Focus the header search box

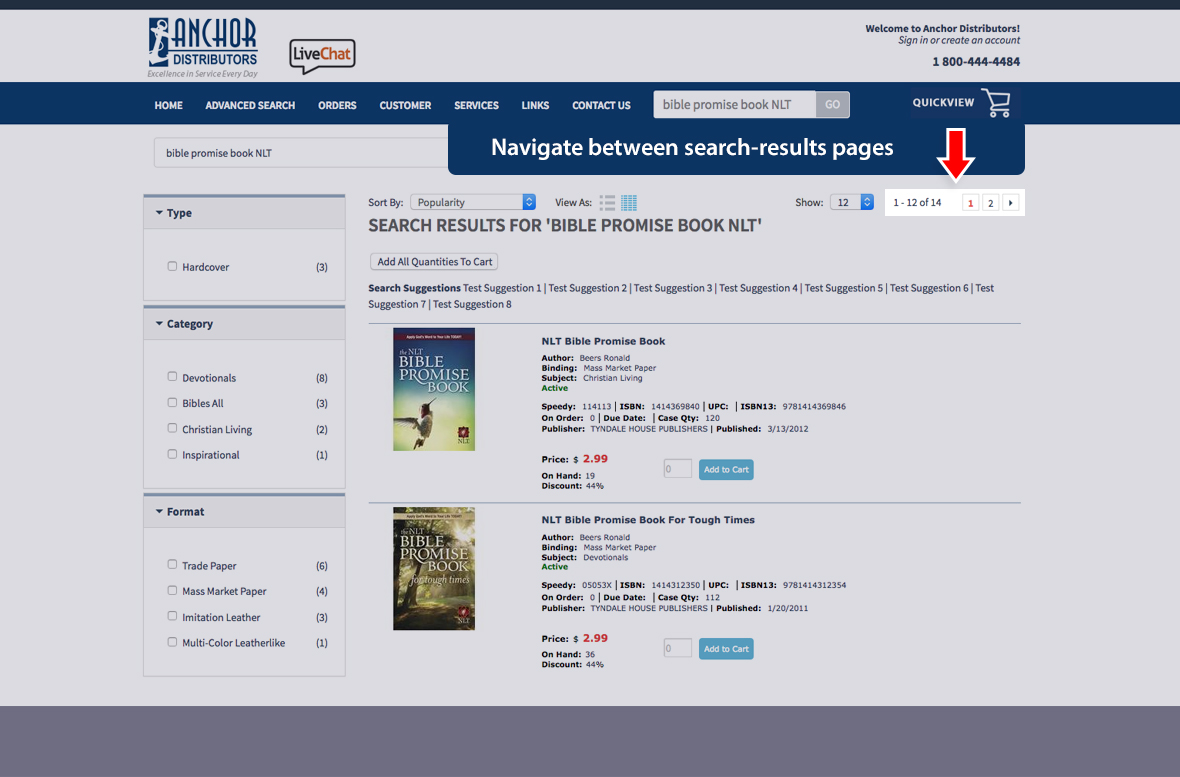pyautogui.click(x=734, y=105)
